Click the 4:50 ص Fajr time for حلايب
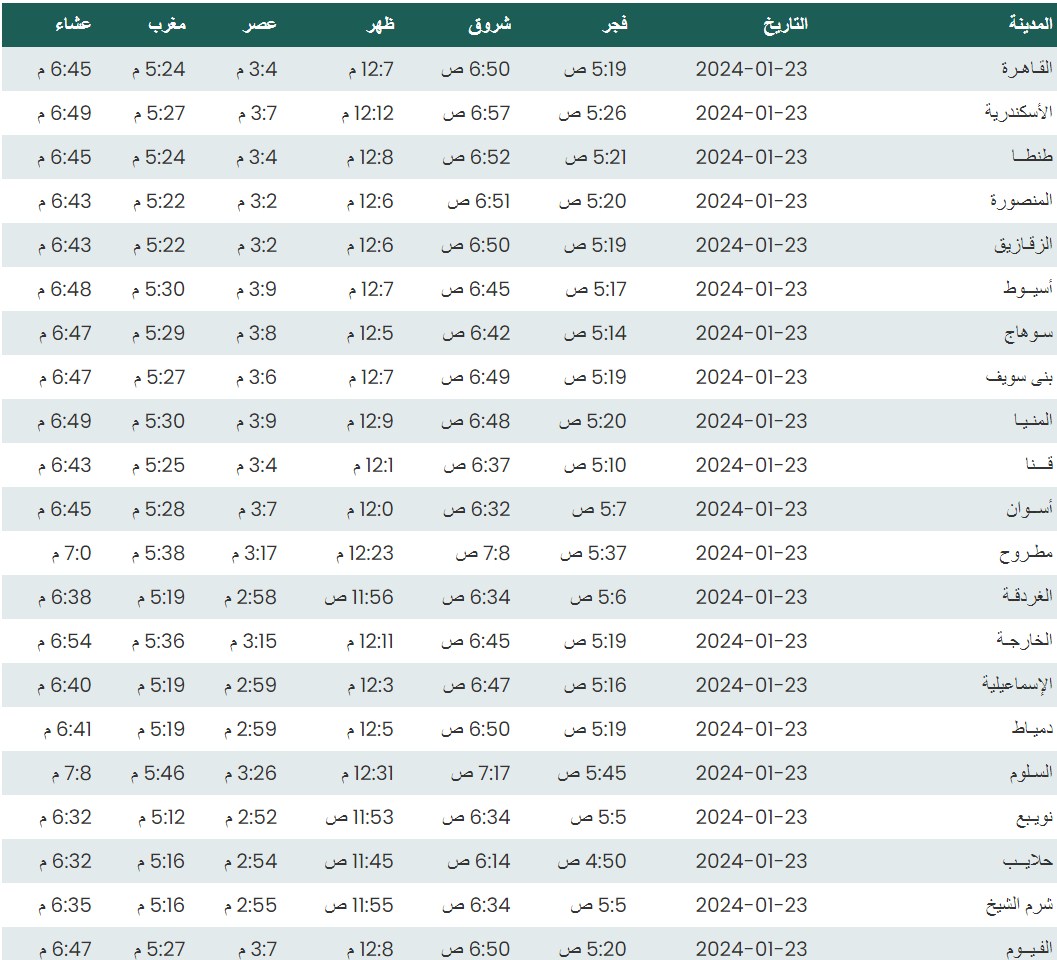This screenshot has width=1057, height=960. coord(592,861)
